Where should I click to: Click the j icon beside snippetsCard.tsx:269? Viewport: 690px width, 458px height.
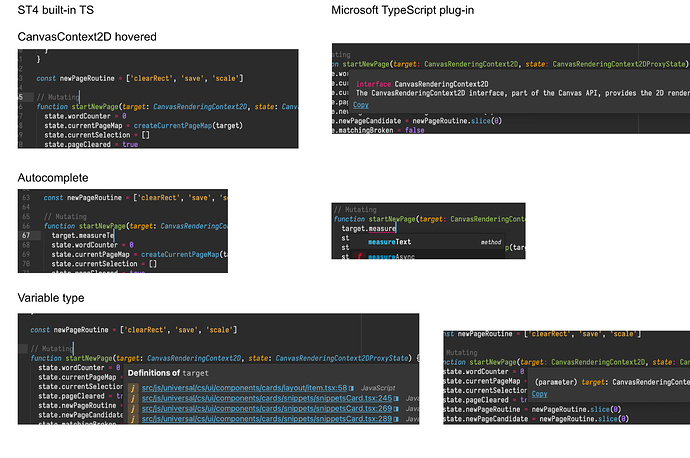tap(133, 409)
